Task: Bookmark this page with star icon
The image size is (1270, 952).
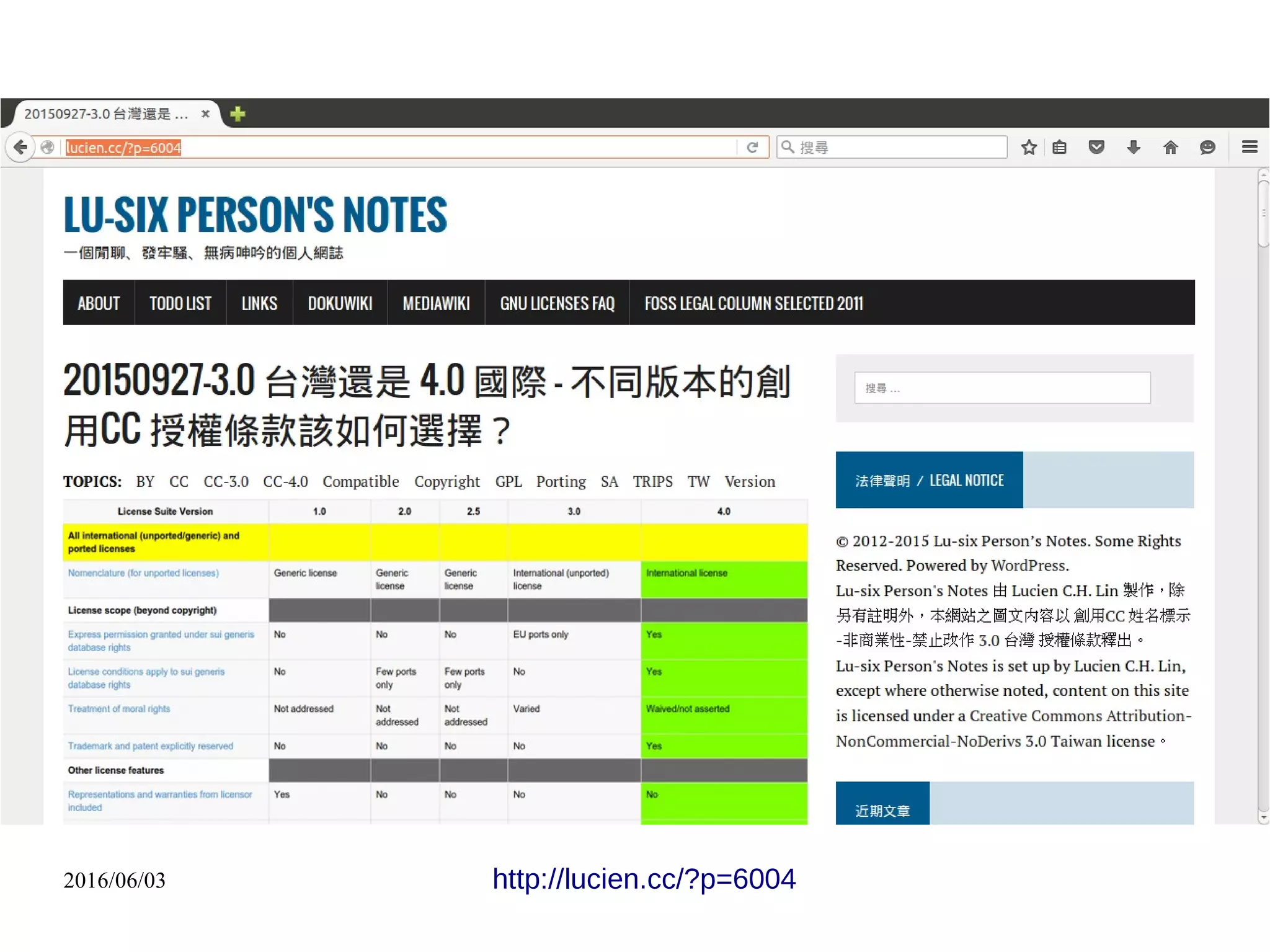Action: point(1029,147)
